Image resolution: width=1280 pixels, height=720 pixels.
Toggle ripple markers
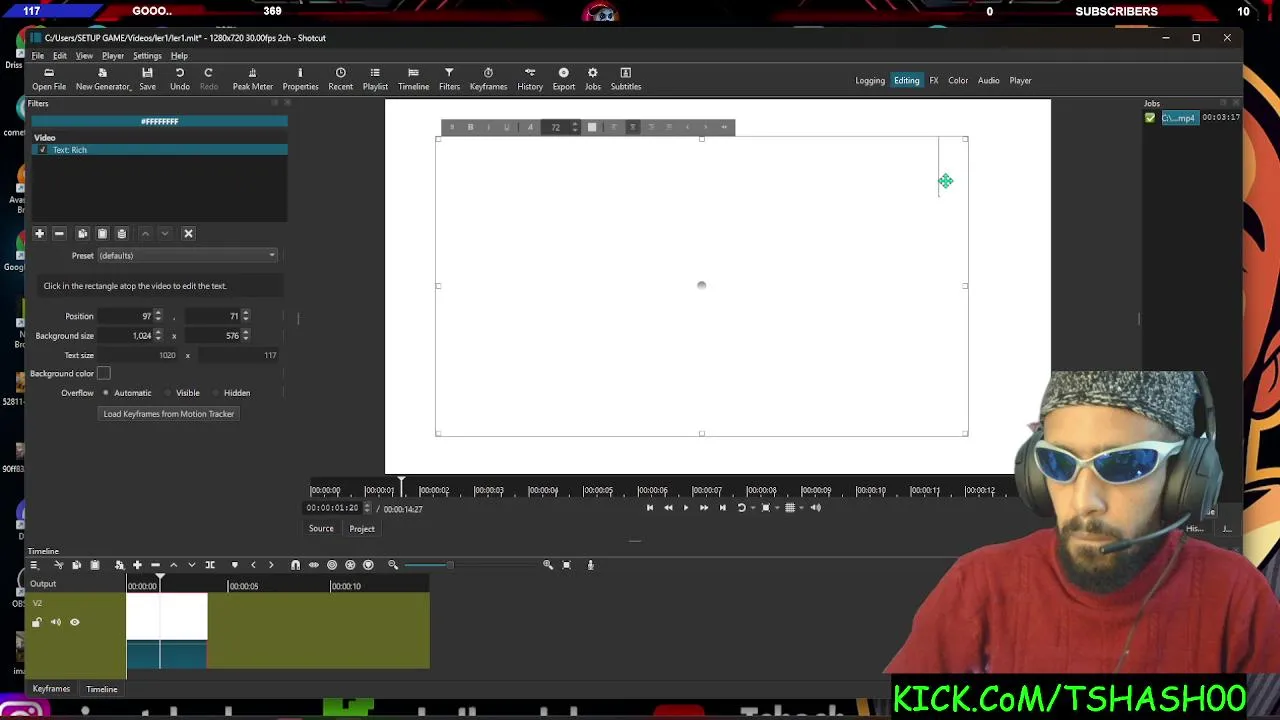coord(368,565)
